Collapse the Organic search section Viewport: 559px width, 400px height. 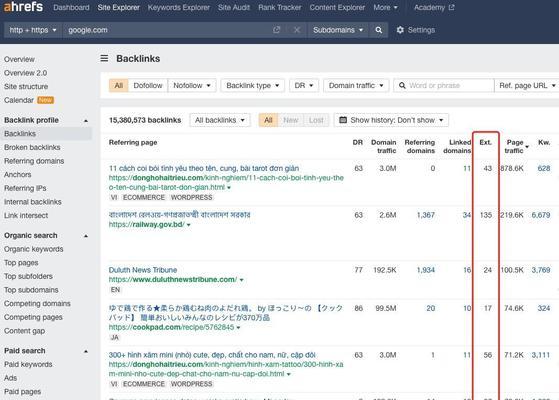86,236
